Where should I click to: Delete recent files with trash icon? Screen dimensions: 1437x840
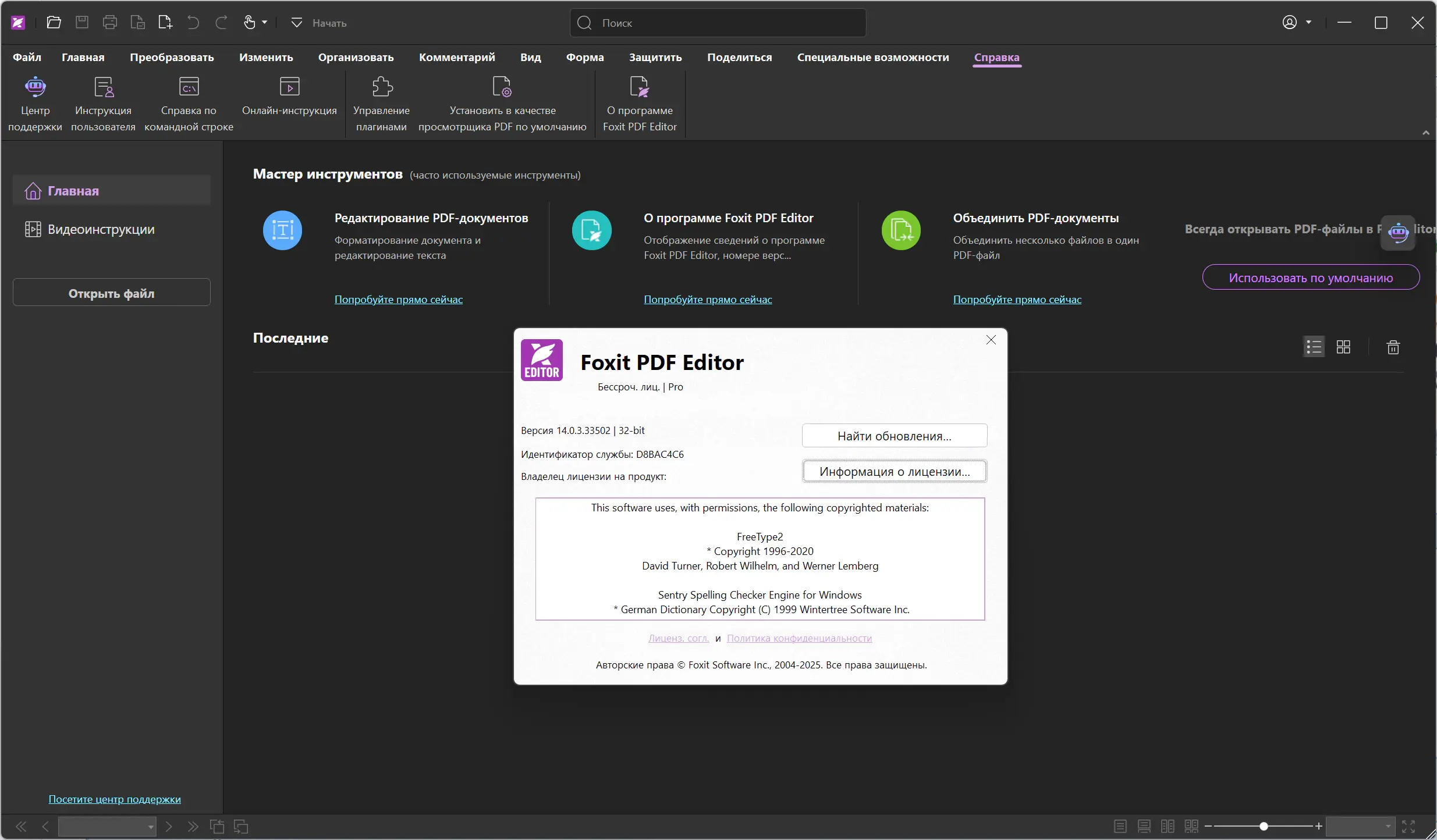coord(1393,347)
